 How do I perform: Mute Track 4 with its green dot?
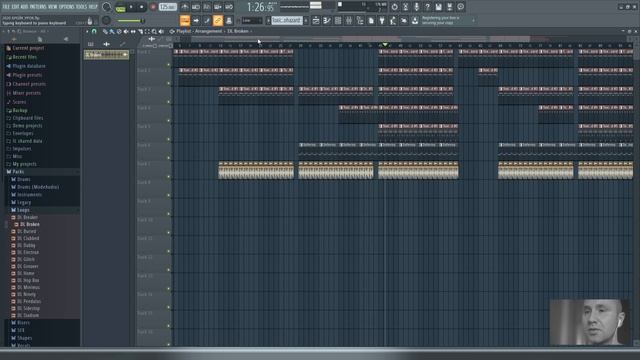coord(169,121)
